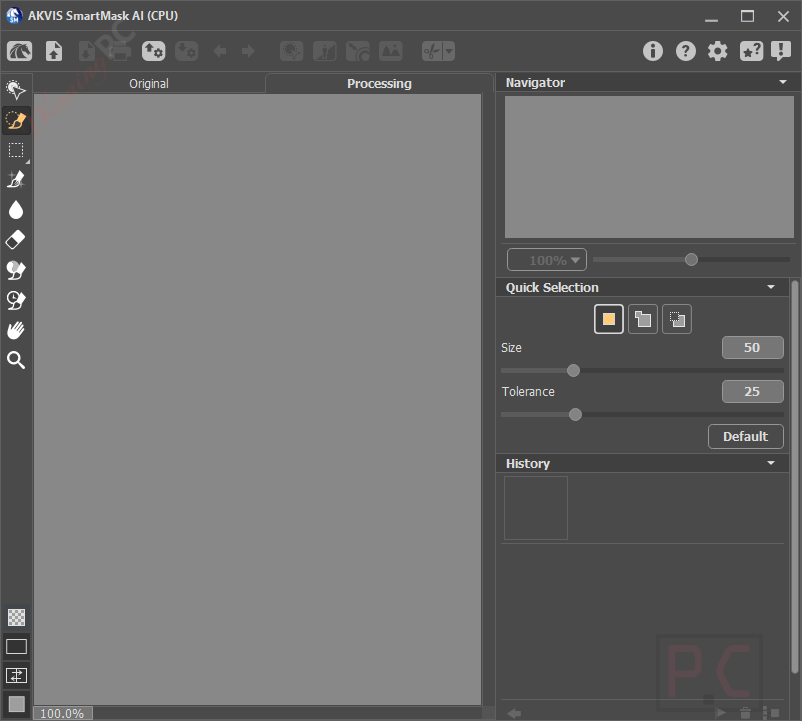
Task: Collapse the Navigator panel
Action: pos(783,82)
